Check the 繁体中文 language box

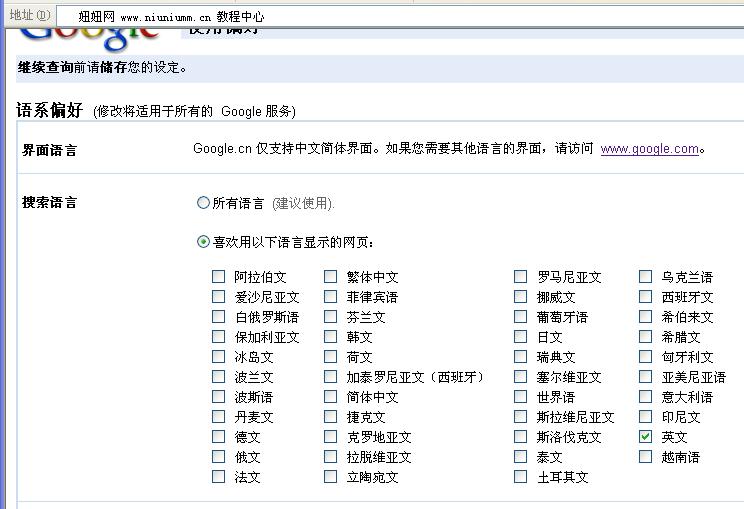[x=331, y=277]
